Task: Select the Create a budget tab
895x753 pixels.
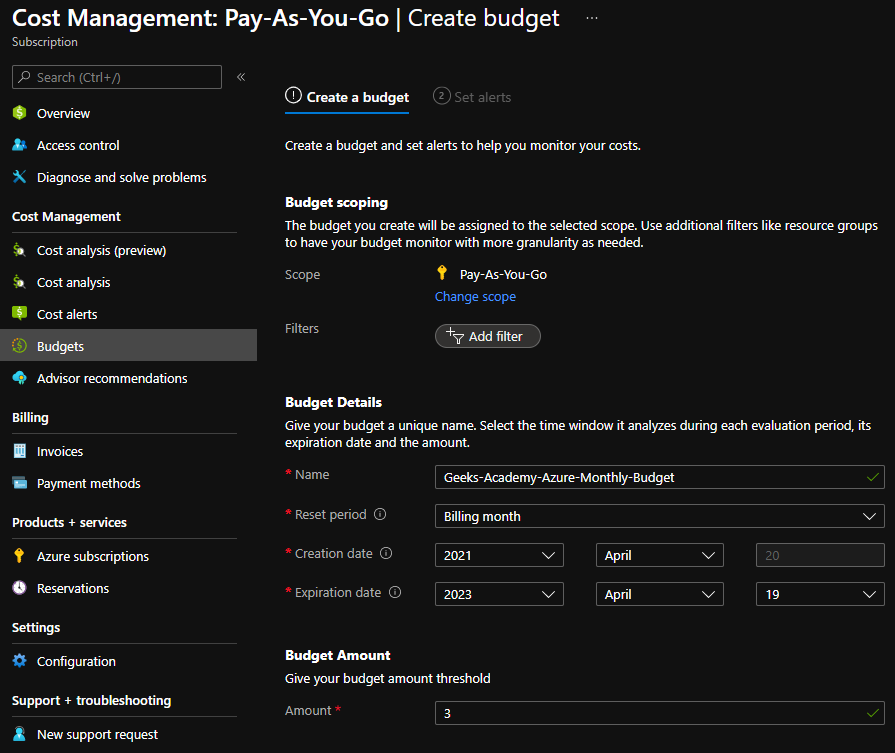Action: [x=347, y=97]
